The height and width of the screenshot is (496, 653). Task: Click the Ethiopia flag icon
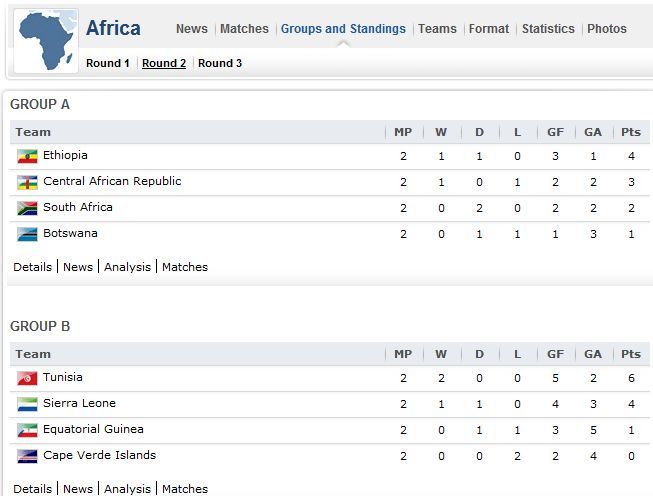point(27,157)
